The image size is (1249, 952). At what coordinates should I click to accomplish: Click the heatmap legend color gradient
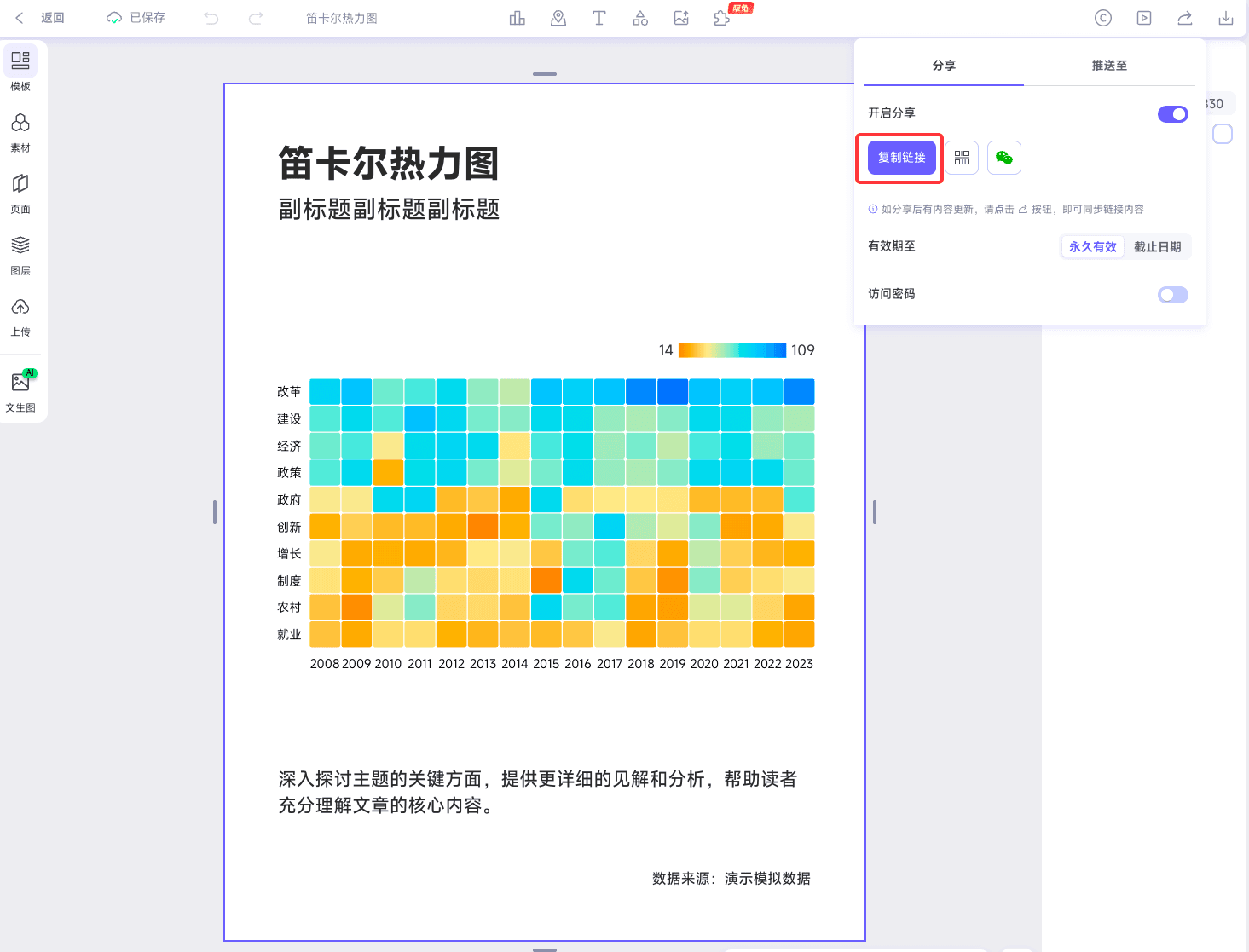[x=732, y=350]
